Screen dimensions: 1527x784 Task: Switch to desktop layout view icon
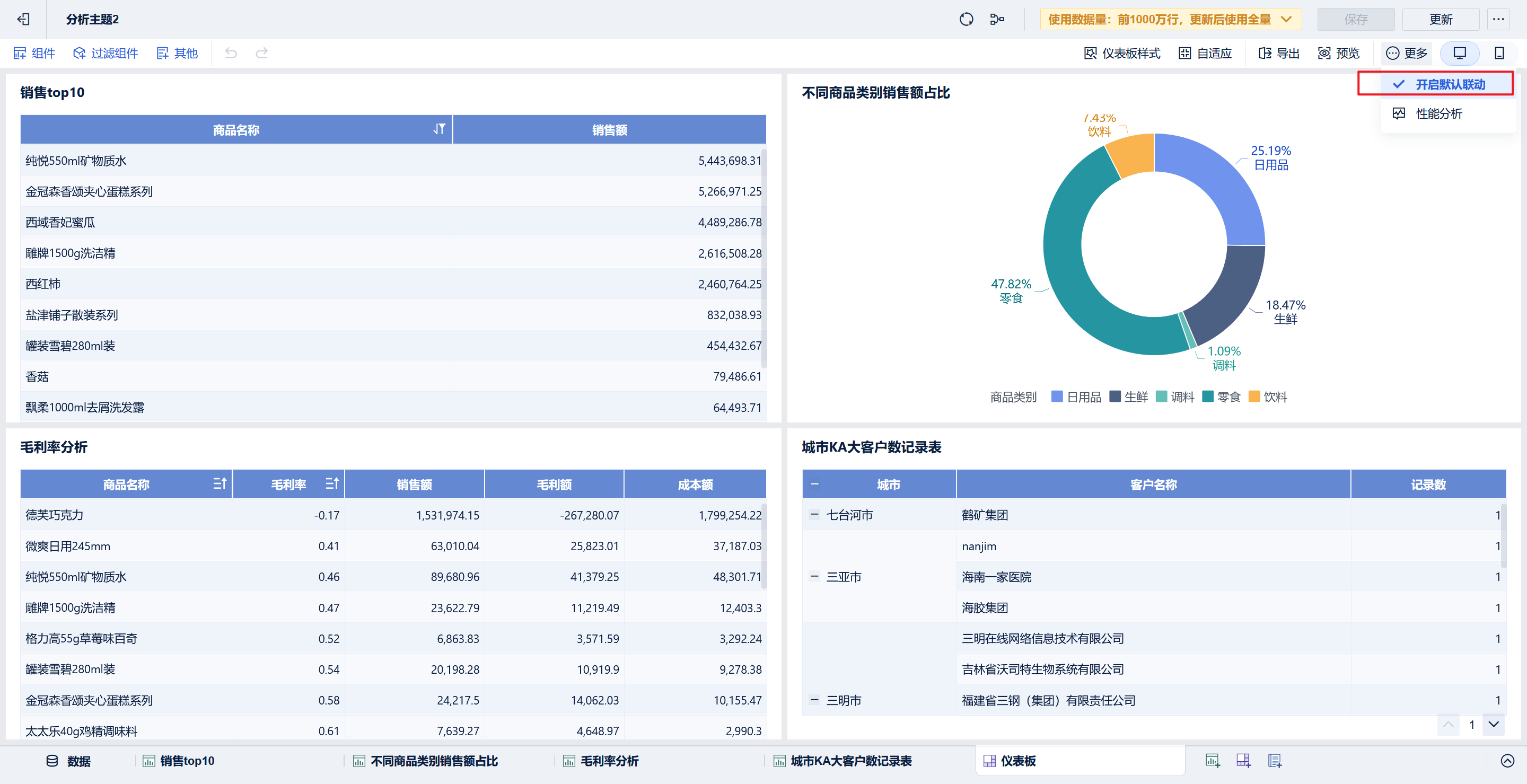point(1460,54)
